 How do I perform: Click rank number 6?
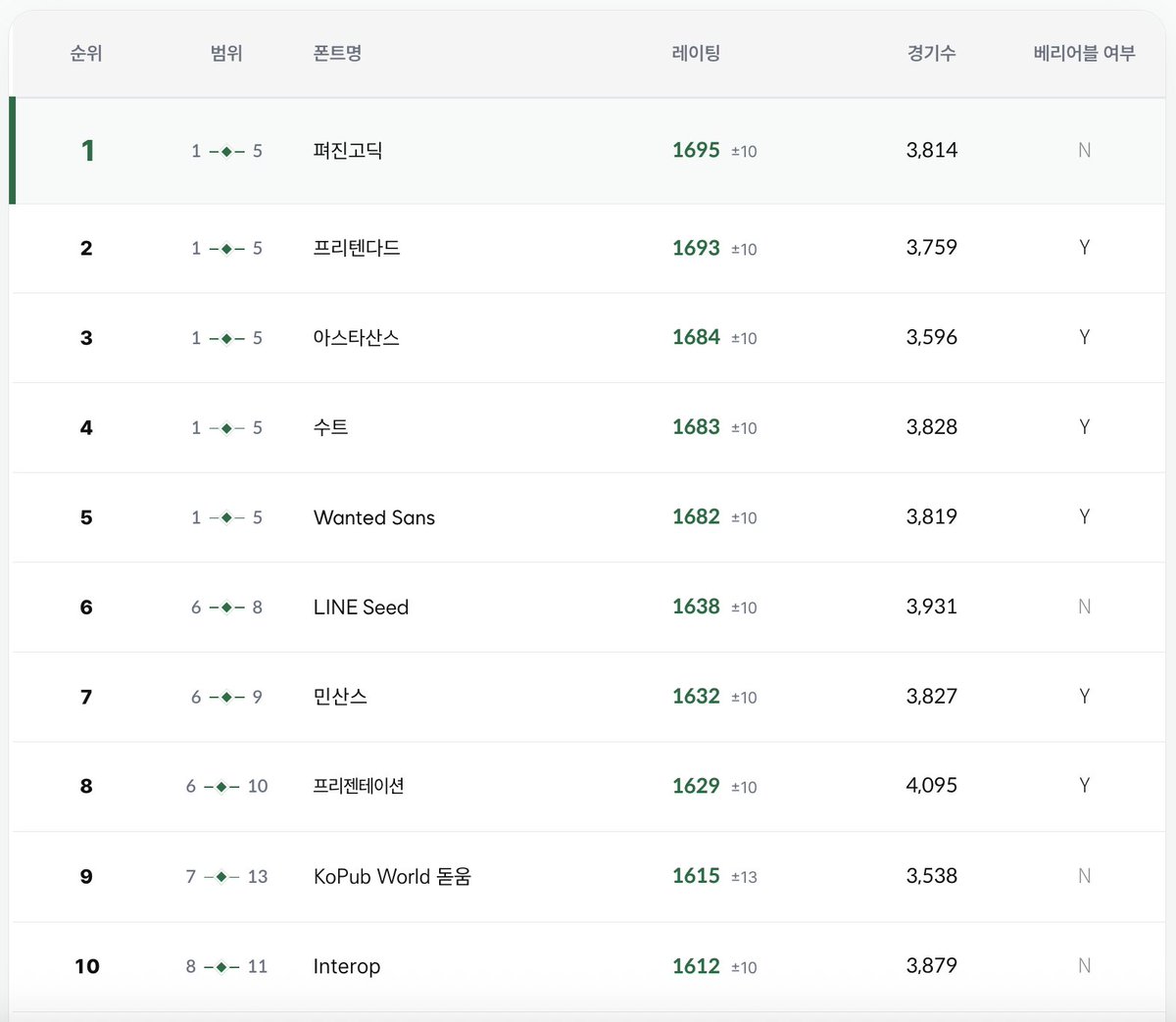coord(86,608)
